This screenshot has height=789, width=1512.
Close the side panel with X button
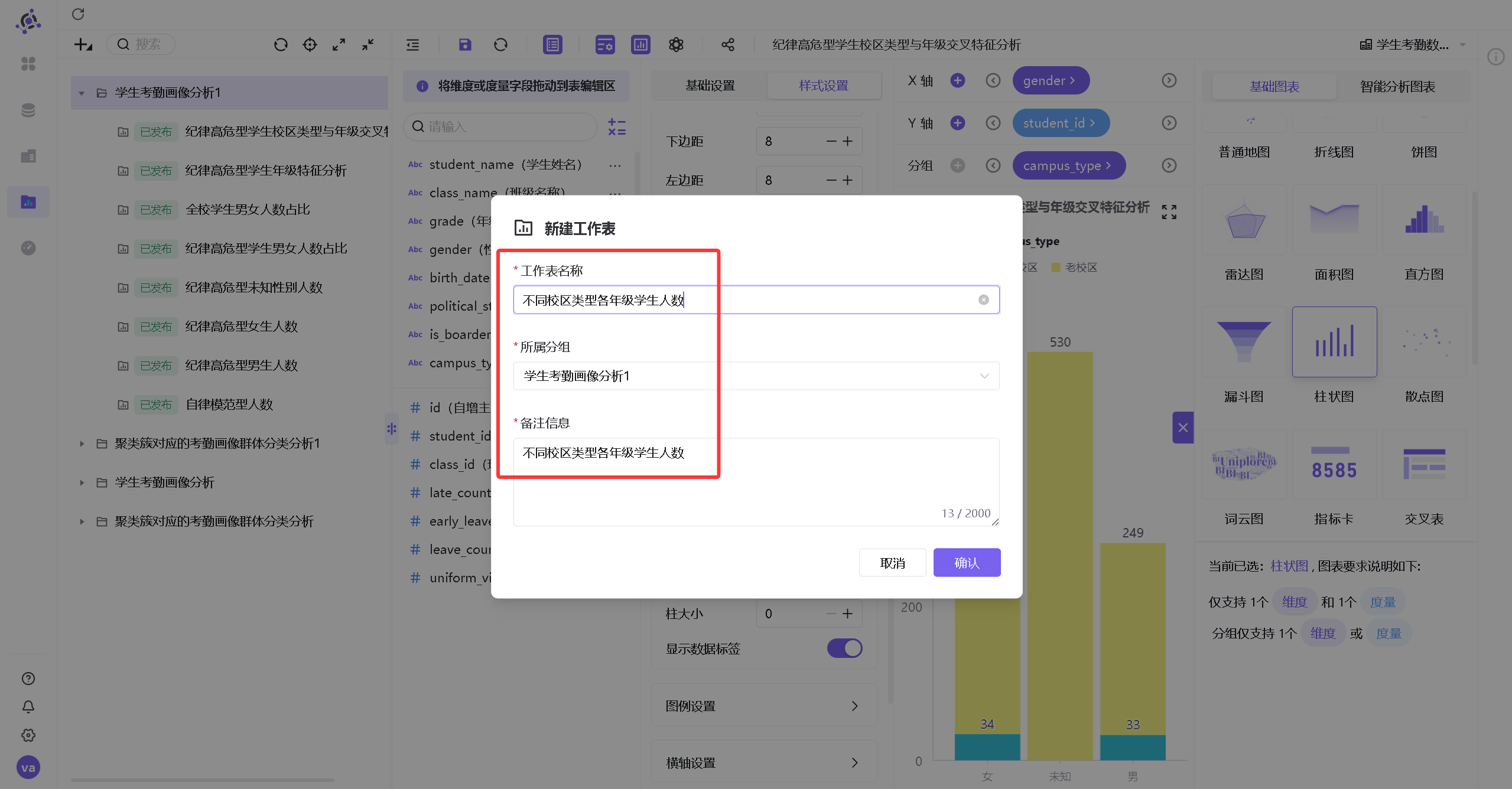[x=1183, y=428]
